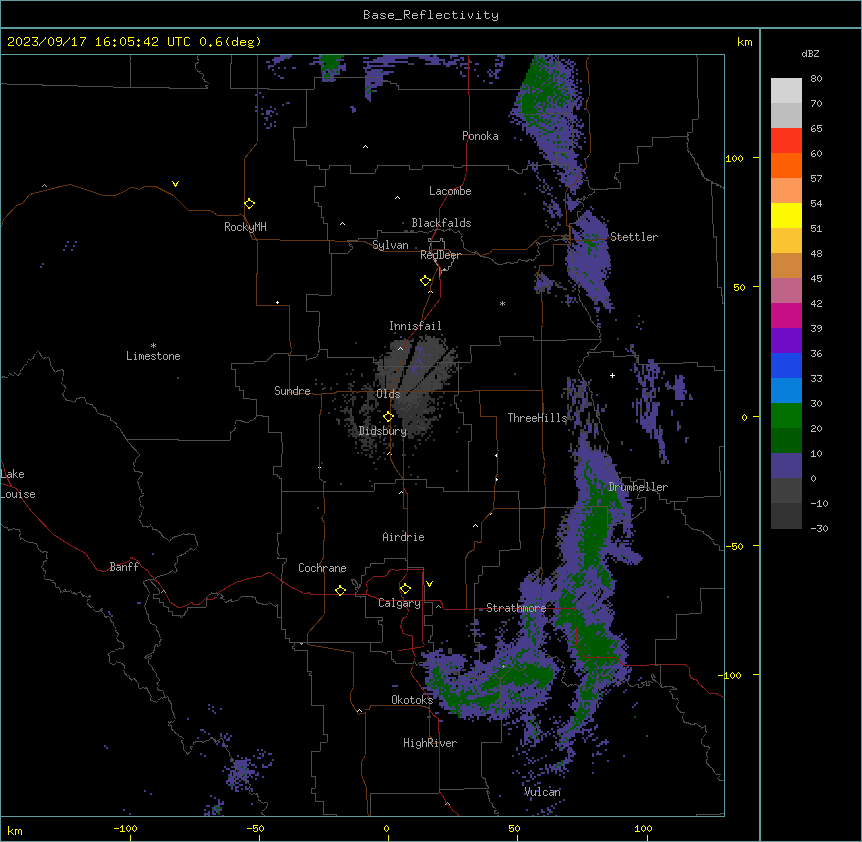Select the magenta 39-42 dBZ legend swatch
The image size is (862, 842).
[786, 315]
